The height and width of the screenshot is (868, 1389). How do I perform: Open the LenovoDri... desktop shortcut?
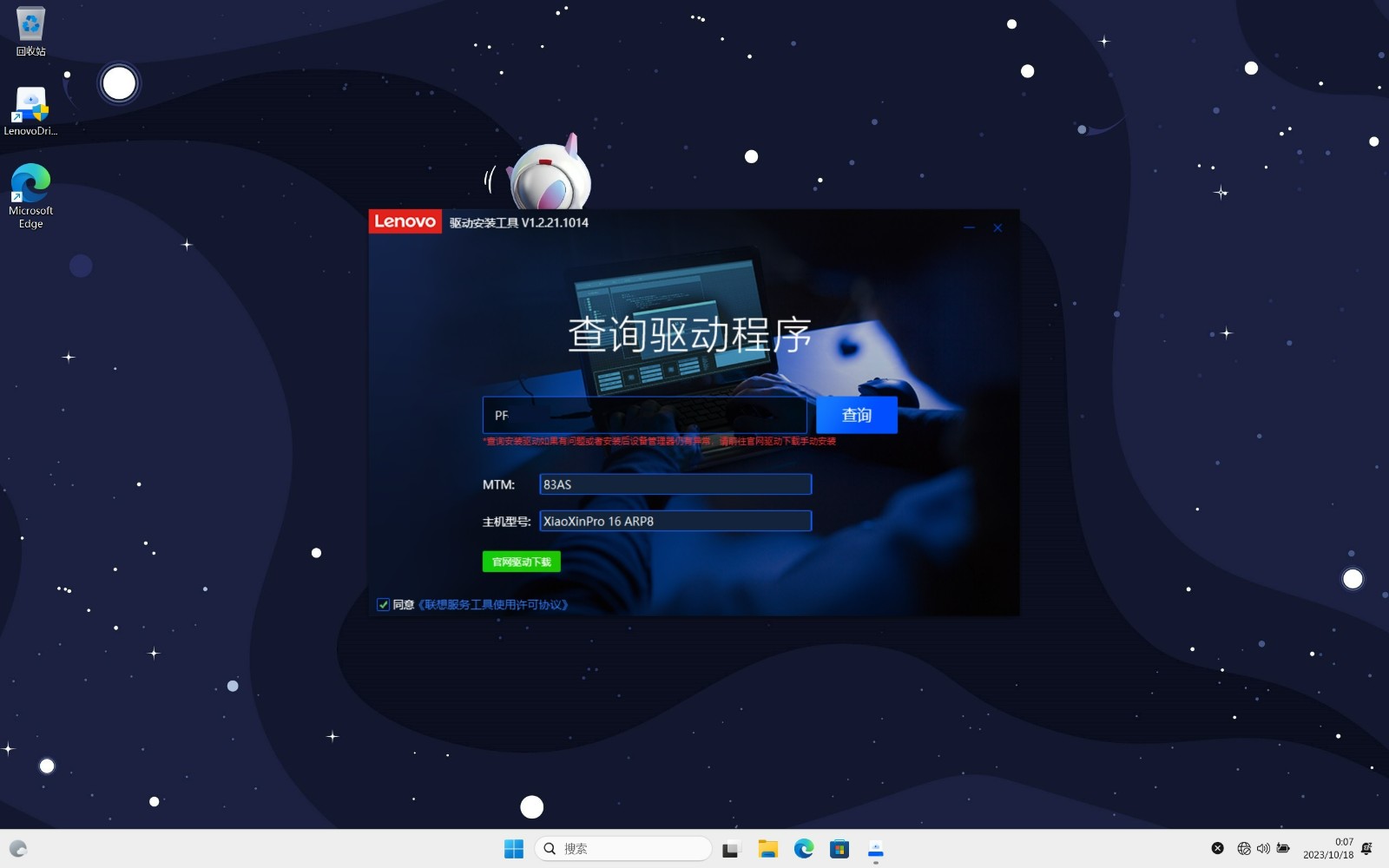30,111
